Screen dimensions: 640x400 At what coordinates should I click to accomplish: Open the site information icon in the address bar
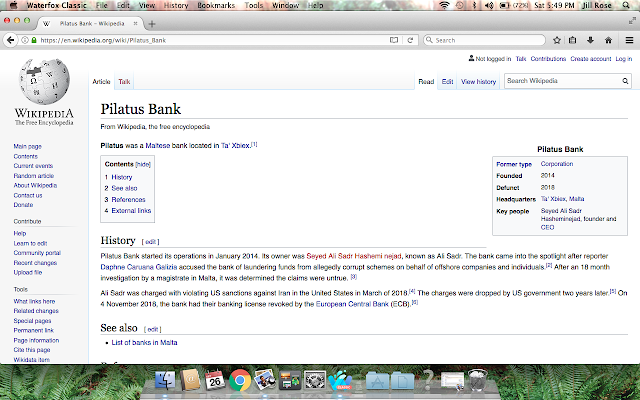[25, 40]
